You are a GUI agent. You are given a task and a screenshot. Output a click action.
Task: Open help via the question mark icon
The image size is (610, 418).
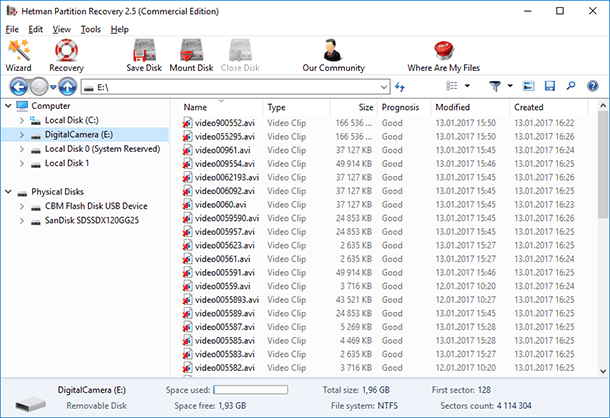click(592, 86)
